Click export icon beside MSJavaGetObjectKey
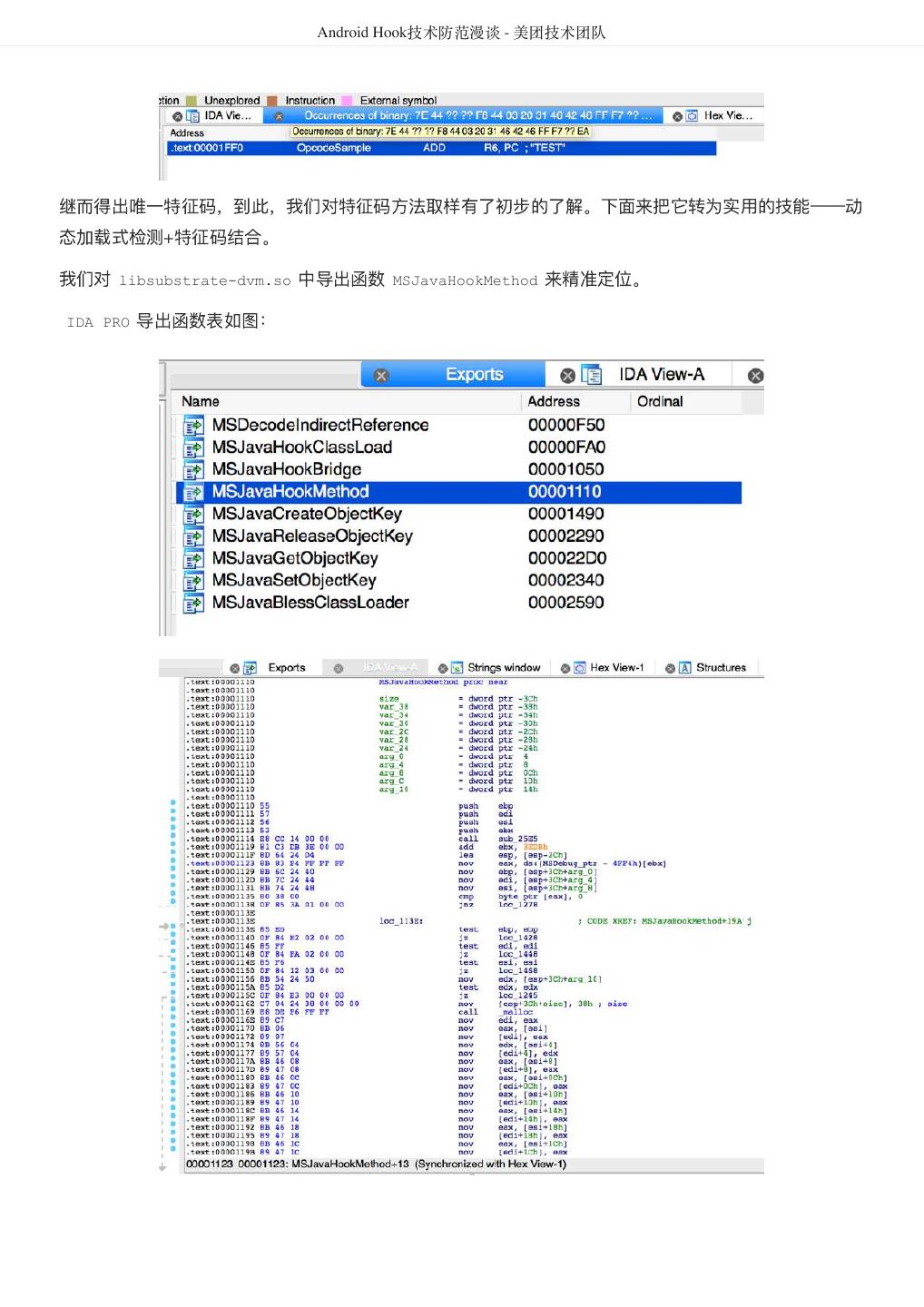 pyautogui.click(x=193, y=559)
